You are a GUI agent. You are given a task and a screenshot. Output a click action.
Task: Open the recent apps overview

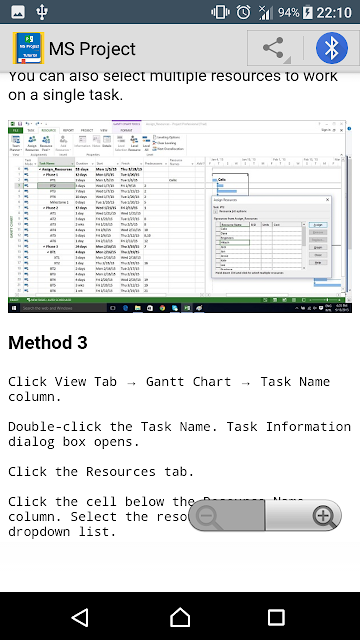pyautogui.click(x=276, y=617)
